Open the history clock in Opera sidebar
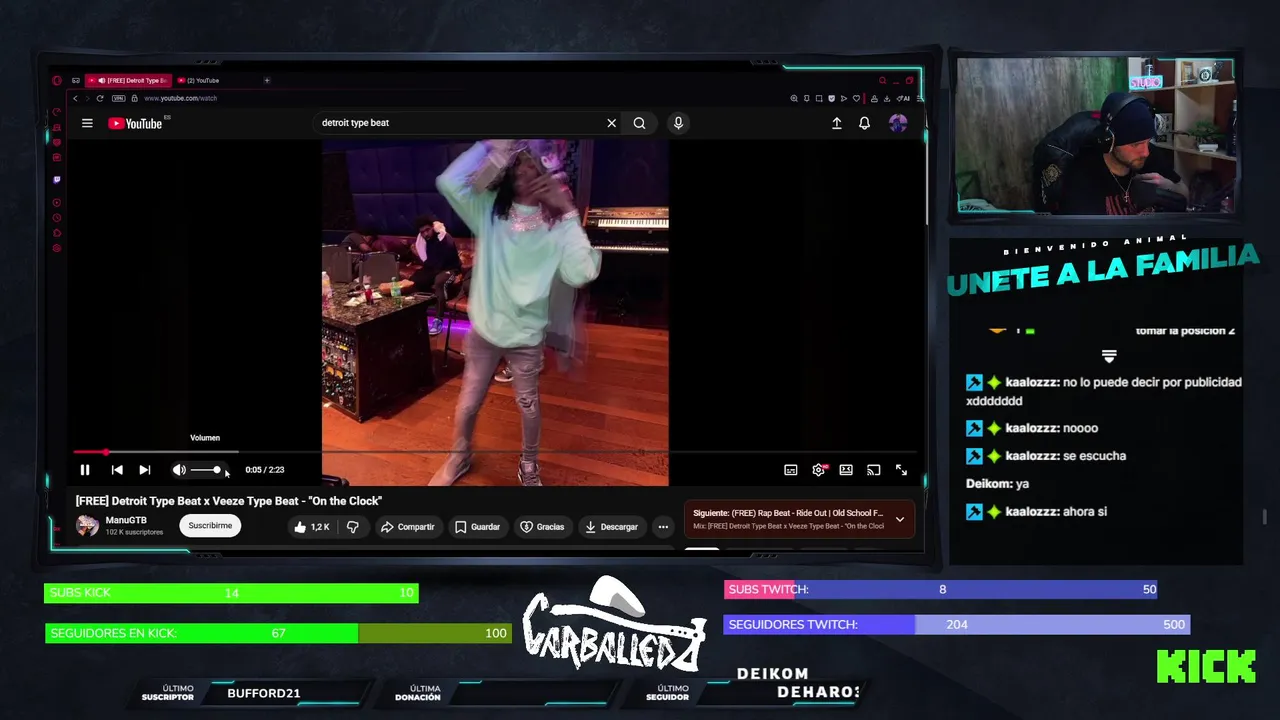Viewport: 1280px width, 720px height. (x=57, y=218)
